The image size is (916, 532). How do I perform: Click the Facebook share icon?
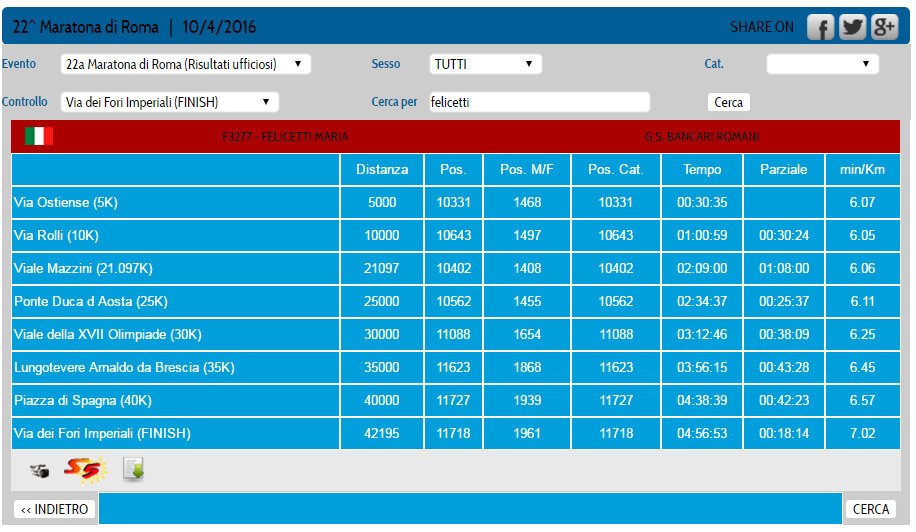[820, 28]
